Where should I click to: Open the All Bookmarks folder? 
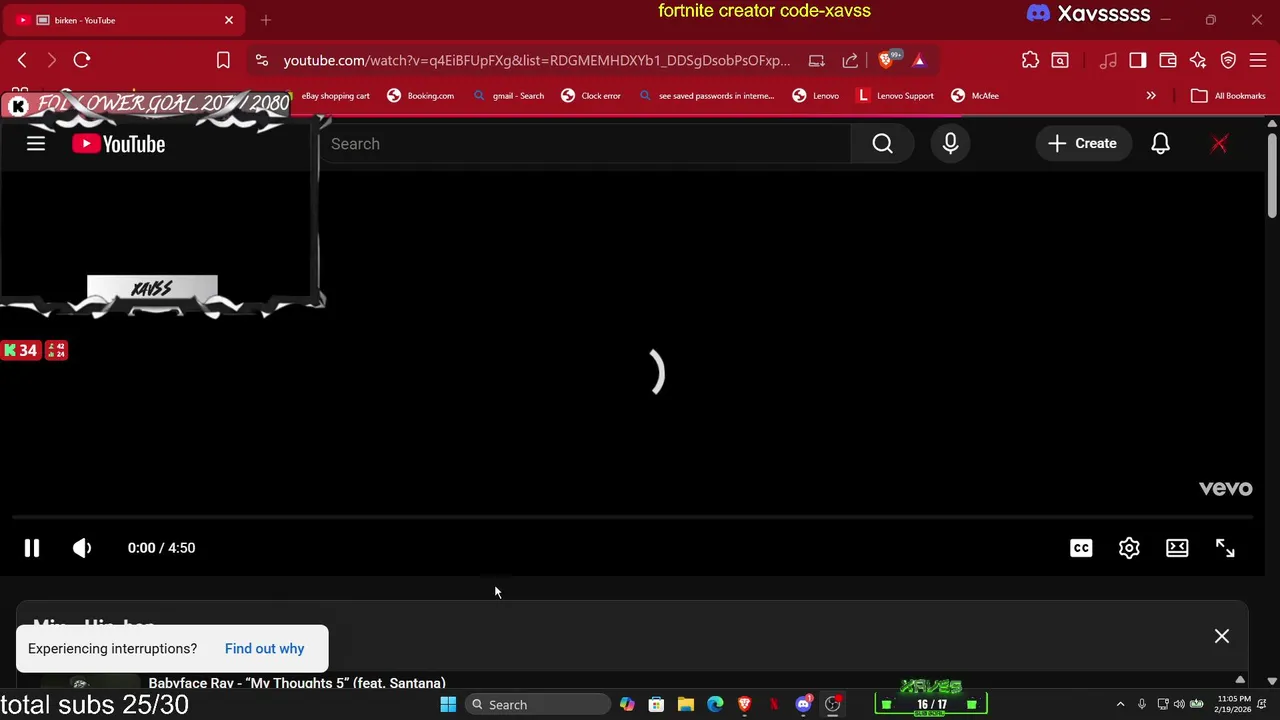click(1228, 96)
